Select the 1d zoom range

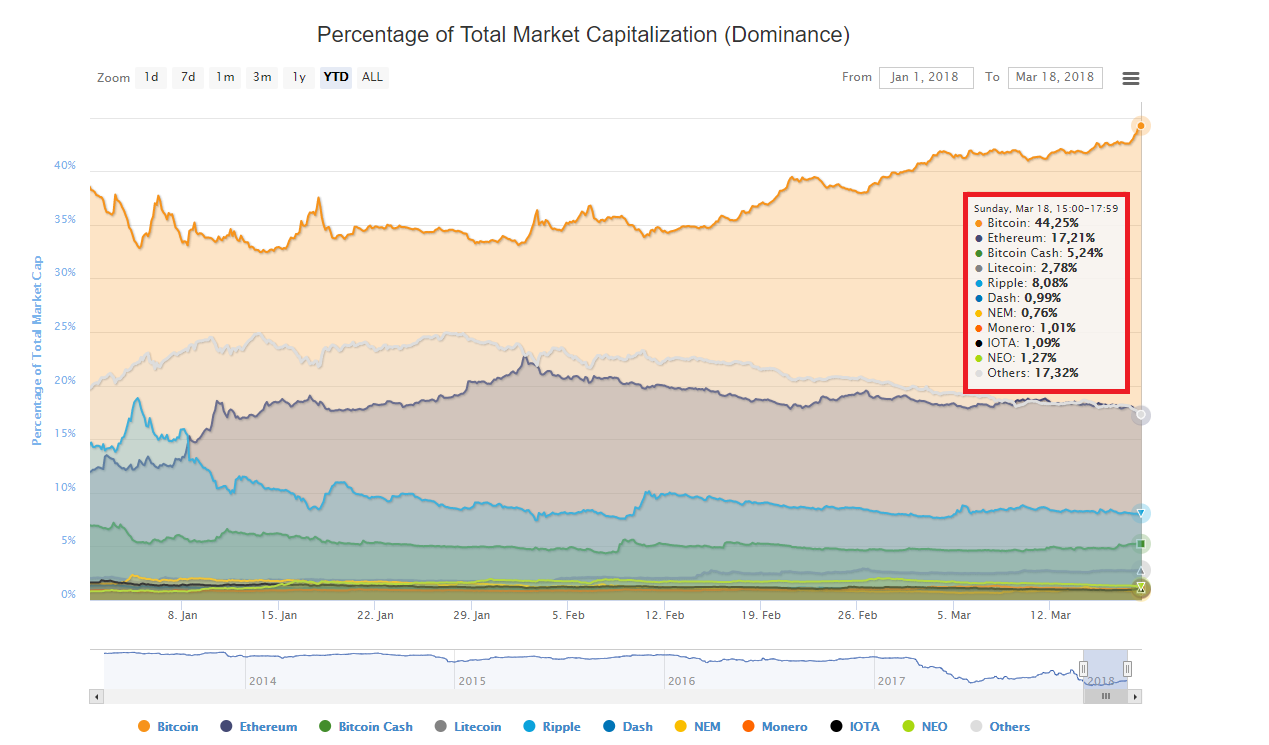[x=150, y=77]
